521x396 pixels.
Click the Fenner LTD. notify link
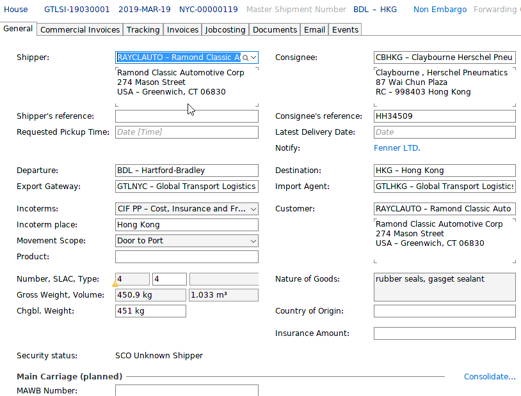click(x=397, y=148)
